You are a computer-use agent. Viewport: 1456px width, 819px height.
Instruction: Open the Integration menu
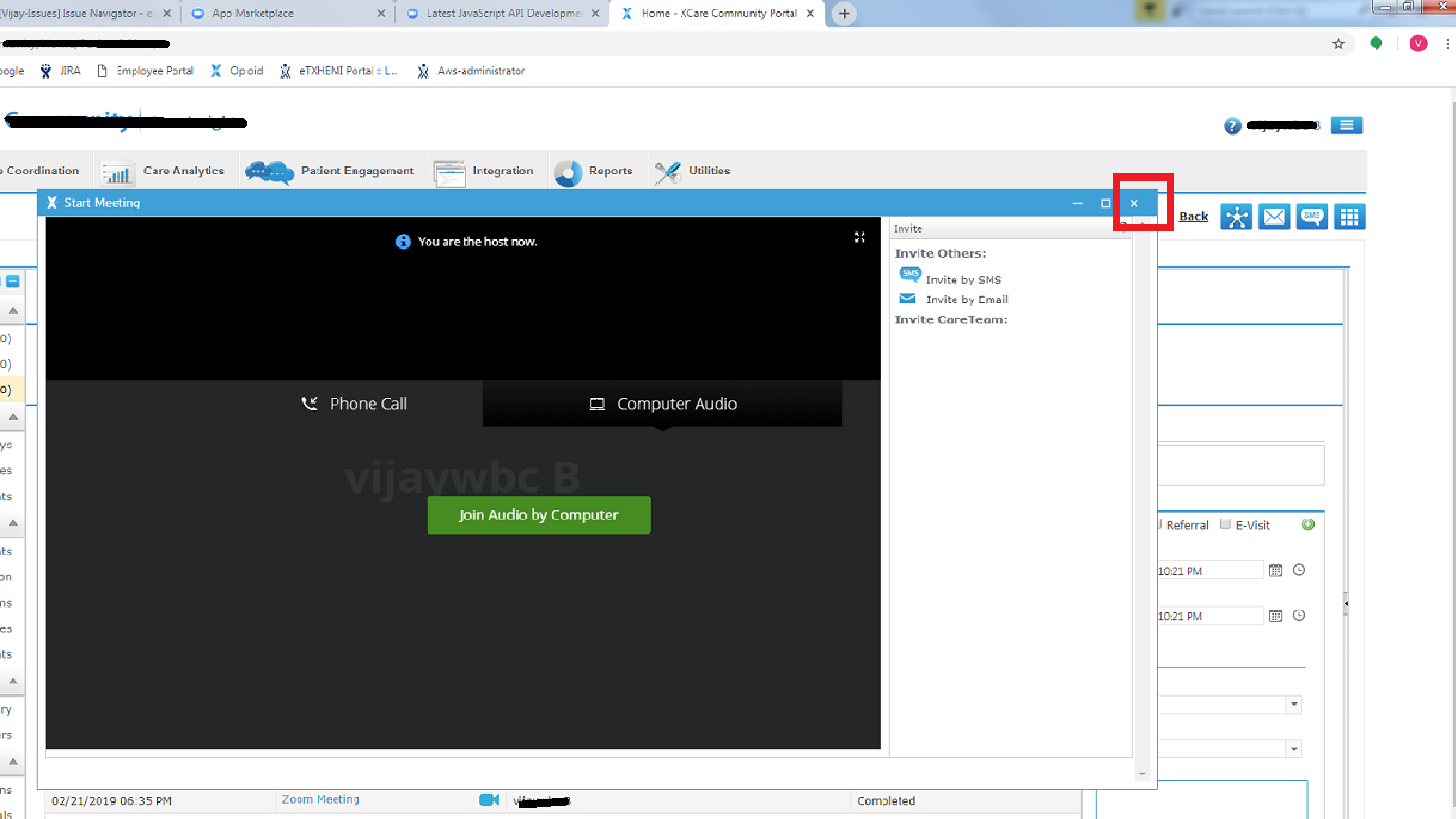coord(502,171)
